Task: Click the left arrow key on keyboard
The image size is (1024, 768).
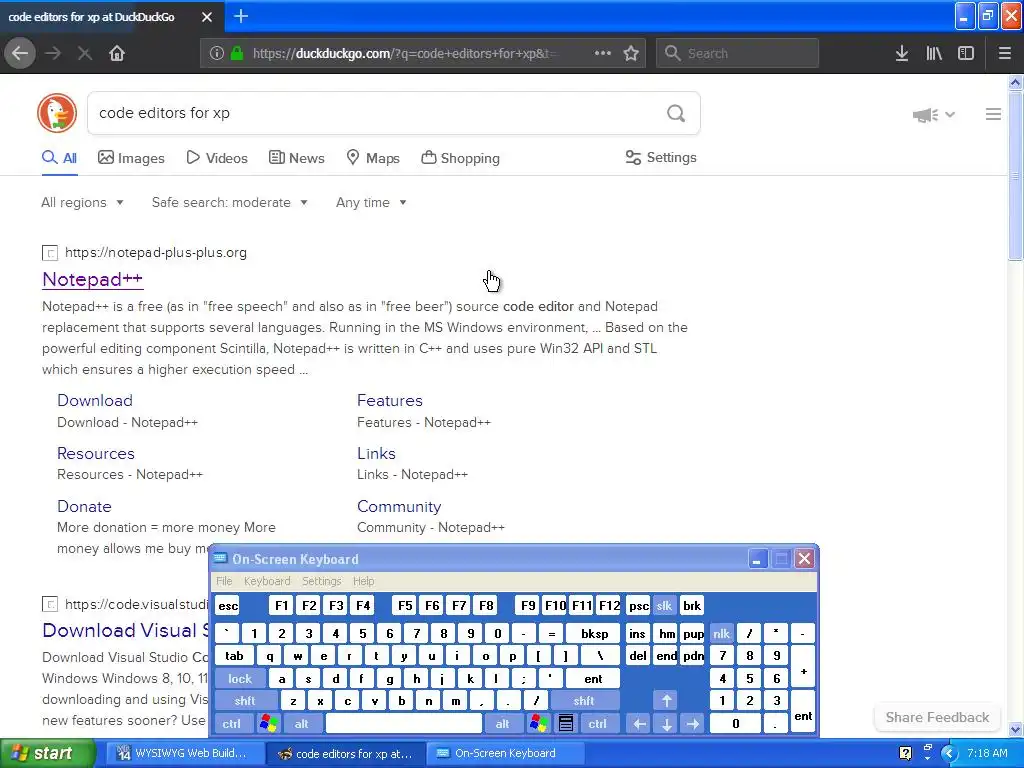Action: click(639, 724)
